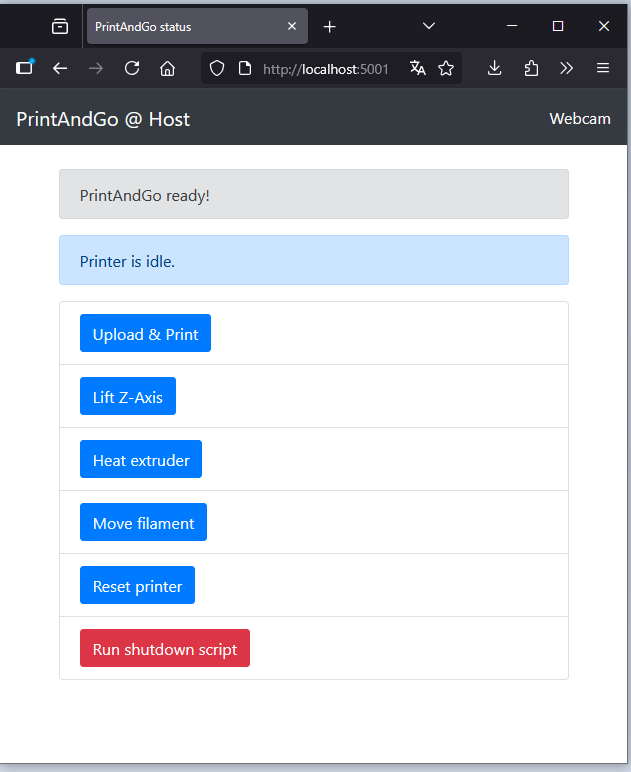Open Move filament action

click(144, 522)
